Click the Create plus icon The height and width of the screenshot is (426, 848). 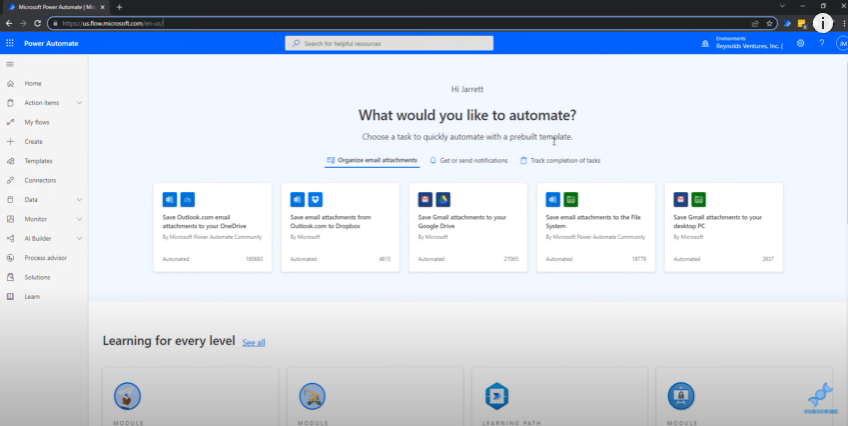(x=10, y=142)
